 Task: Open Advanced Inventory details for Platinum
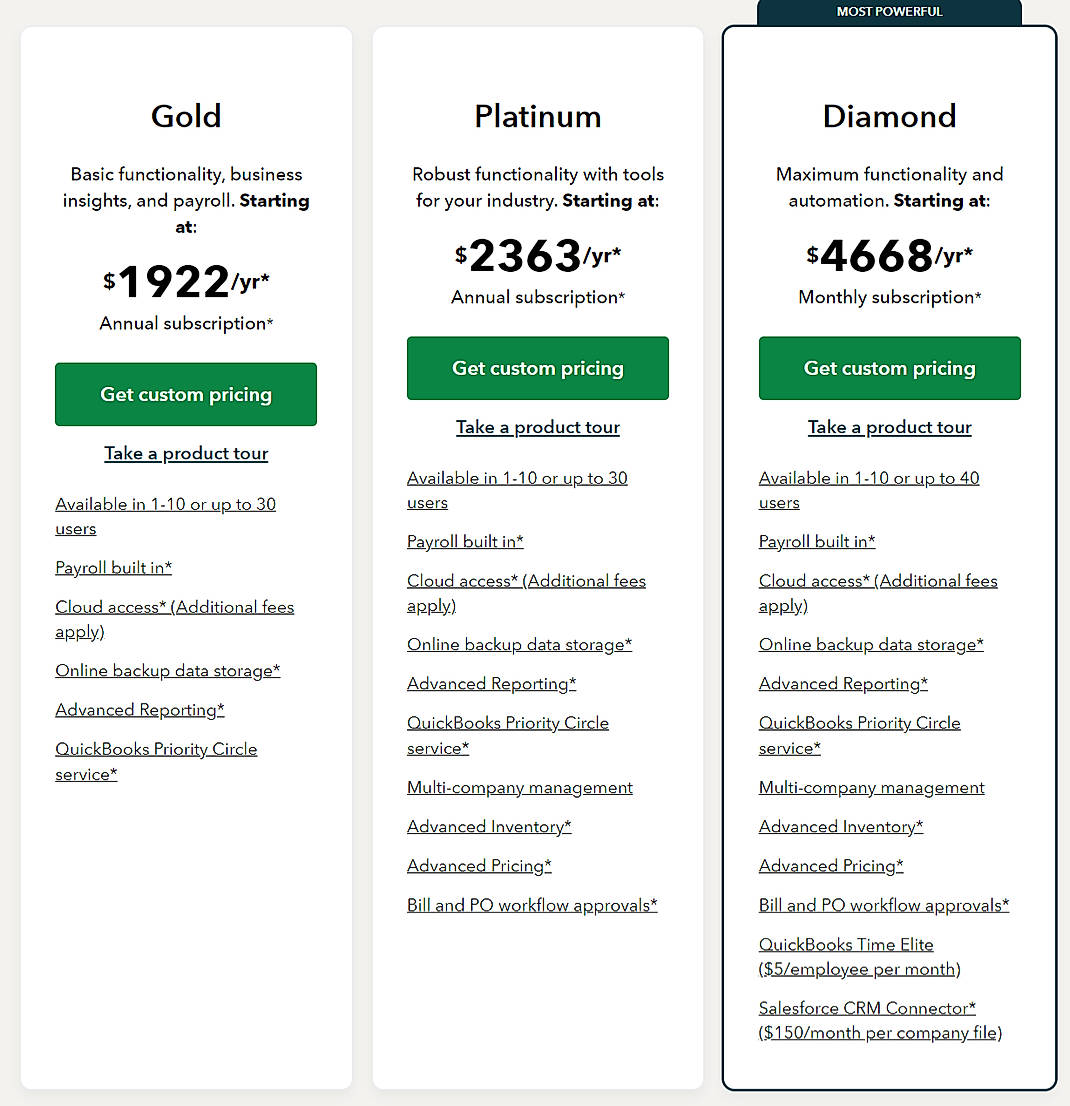[488, 826]
